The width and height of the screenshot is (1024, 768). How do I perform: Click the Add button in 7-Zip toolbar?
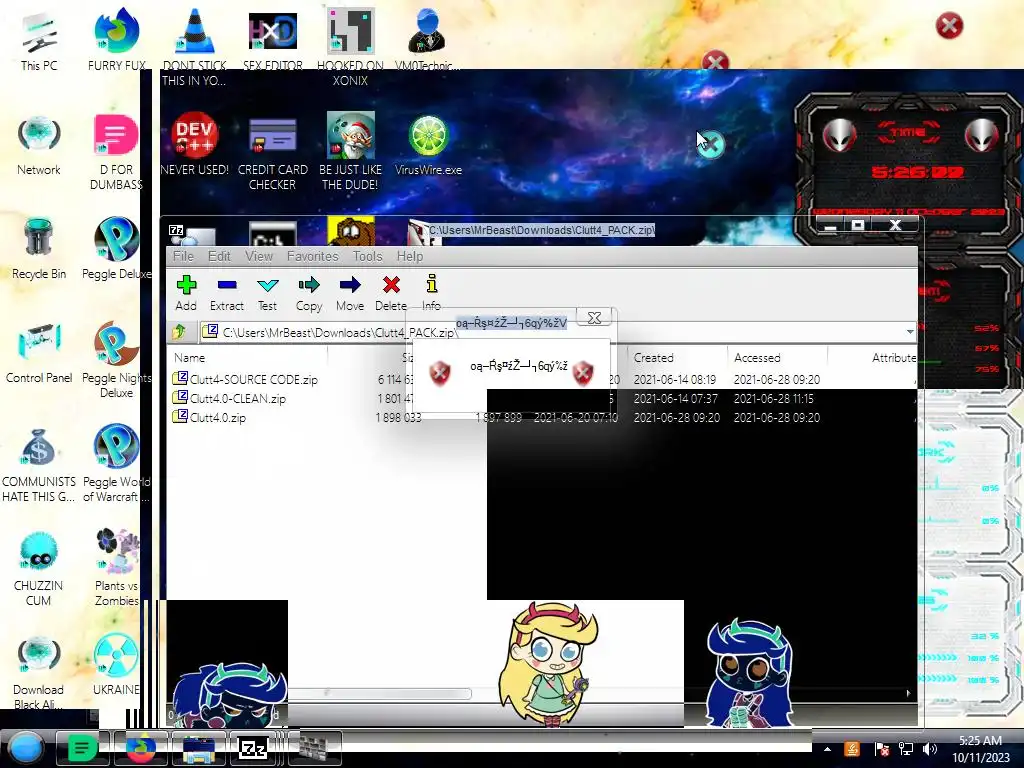[x=186, y=293]
